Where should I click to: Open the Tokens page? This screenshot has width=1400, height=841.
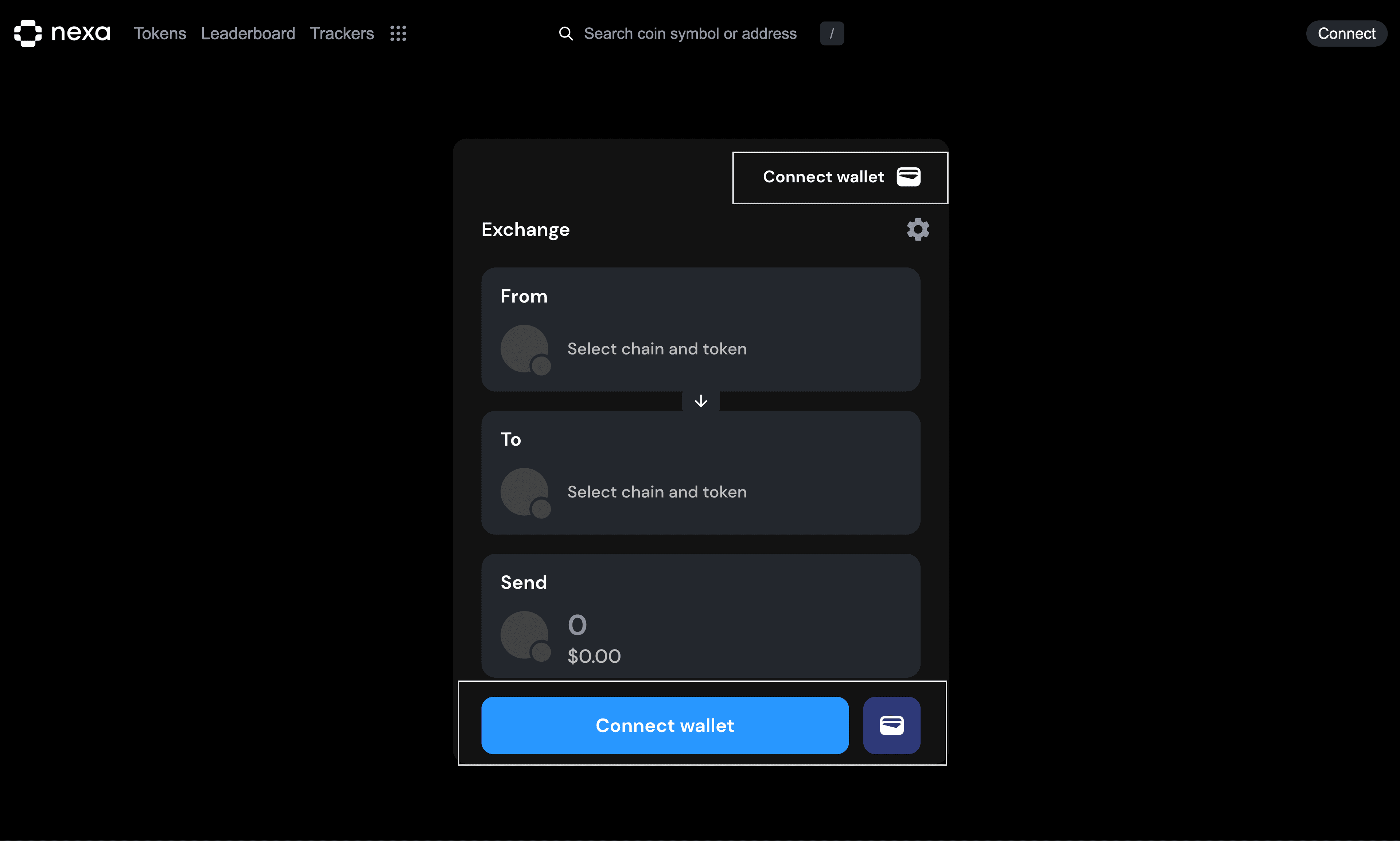(159, 34)
